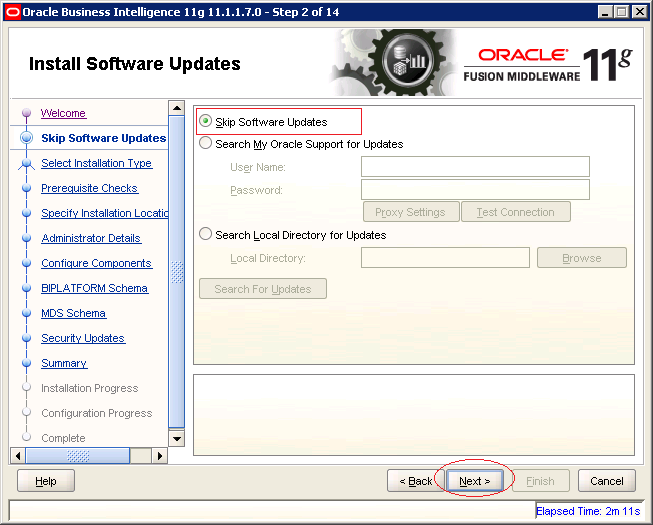
Task: Click the horizontal scroll right arrow
Action: click(160, 455)
